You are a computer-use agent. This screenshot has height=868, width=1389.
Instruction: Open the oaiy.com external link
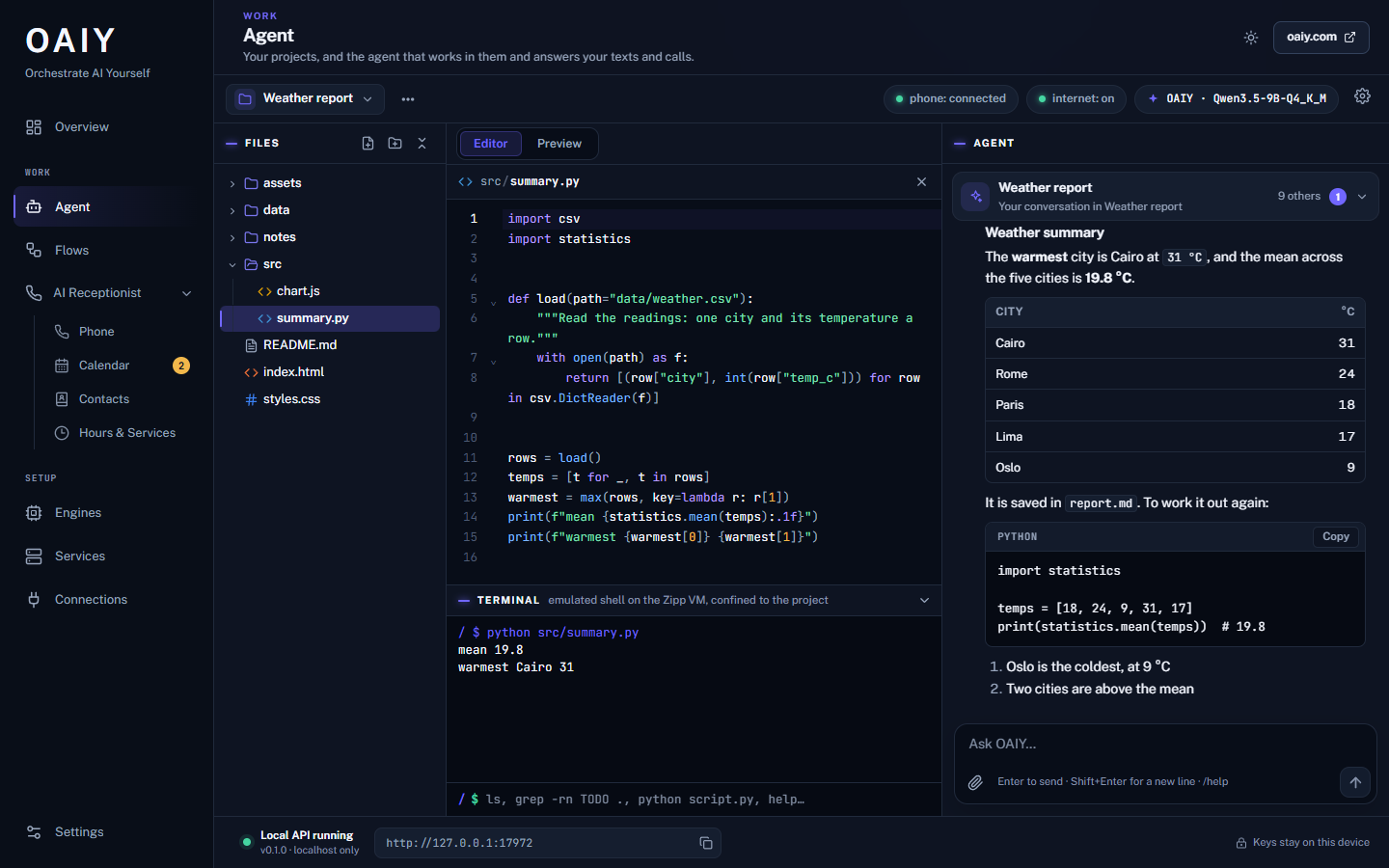[1321, 38]
